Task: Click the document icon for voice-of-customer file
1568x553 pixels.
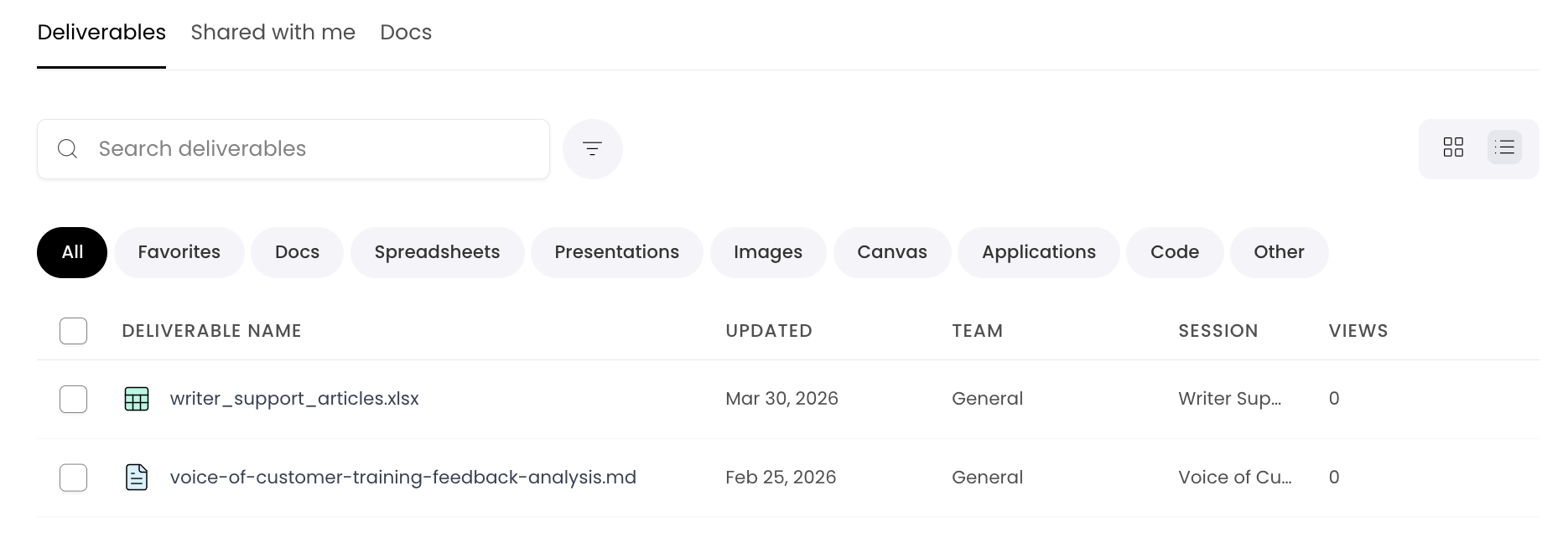Action: pos(137,478)
